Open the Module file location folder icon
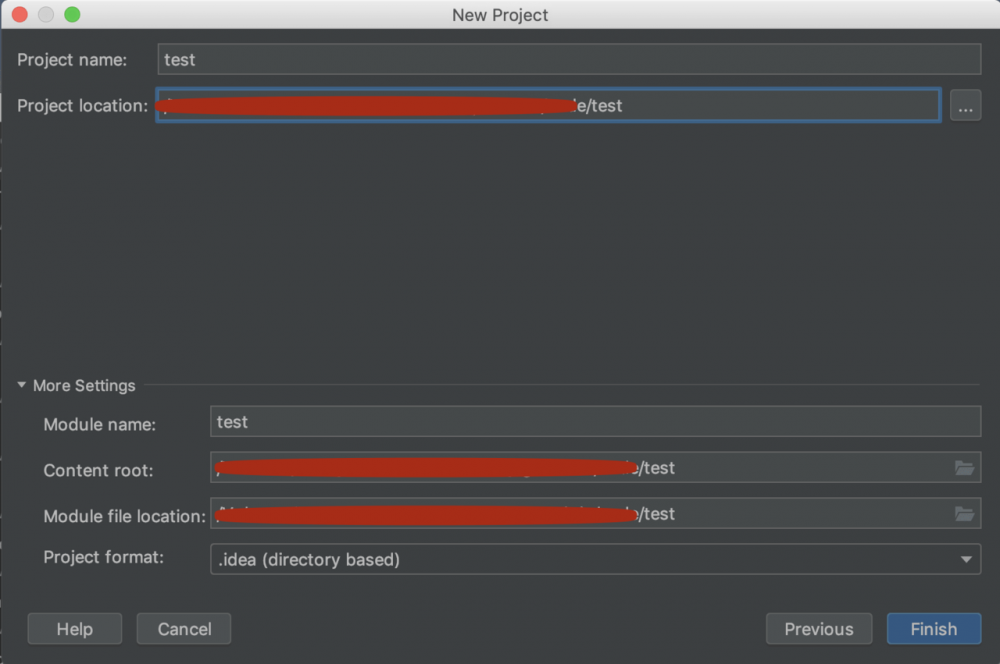The width and height of the screenshot is (1000, 664). pyautogui.click(x=964, y=514)
